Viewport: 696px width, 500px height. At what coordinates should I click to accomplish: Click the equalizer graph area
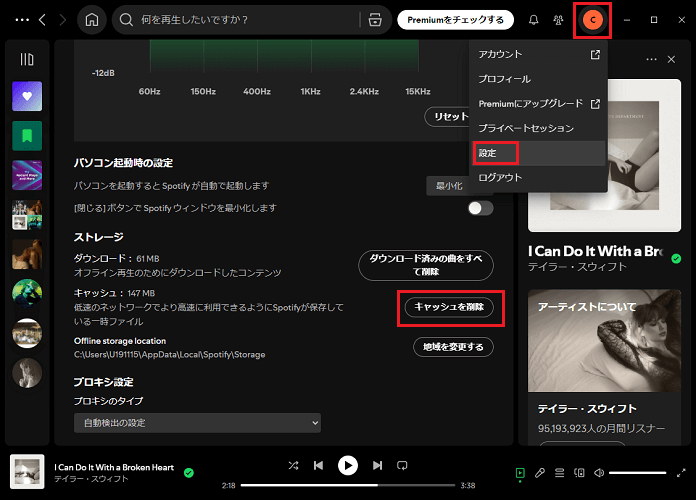(284, 56)
